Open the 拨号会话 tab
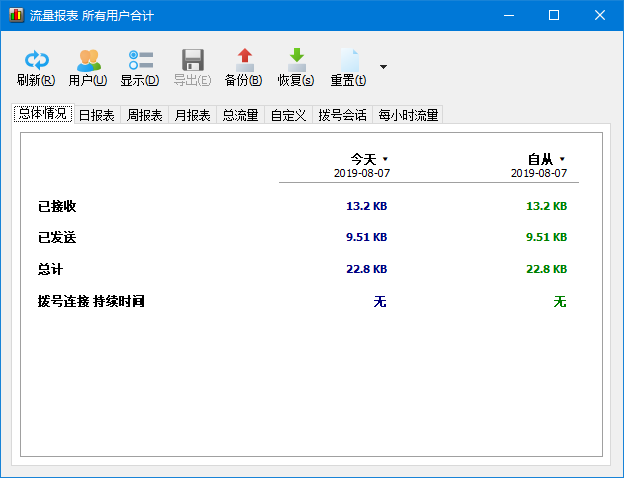This screenshot has height=478, width=624. [342, 115]
